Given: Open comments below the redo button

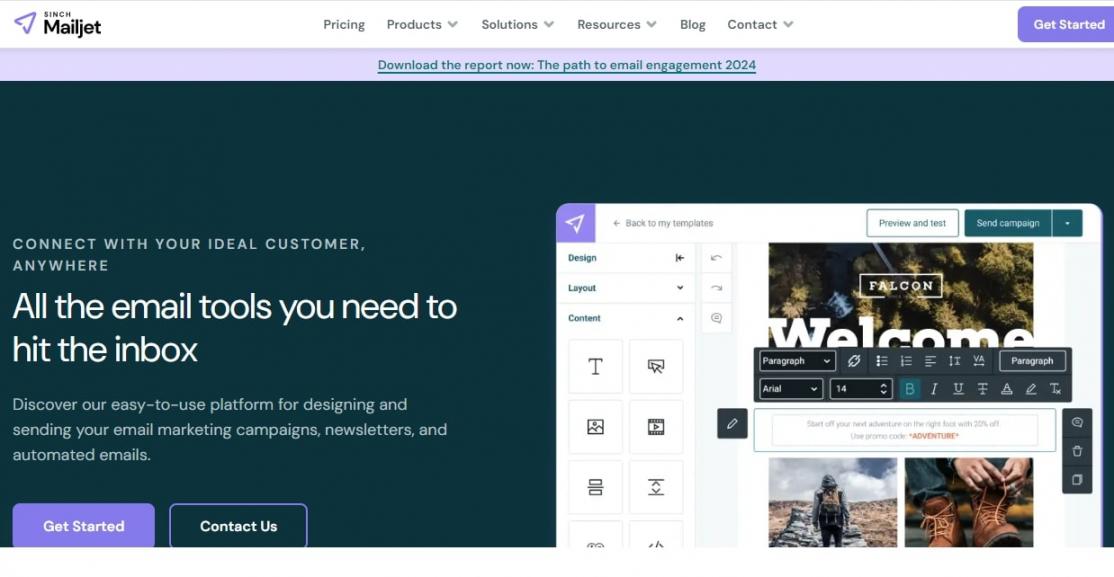Looking at the screenshot, I should (716, 318).
